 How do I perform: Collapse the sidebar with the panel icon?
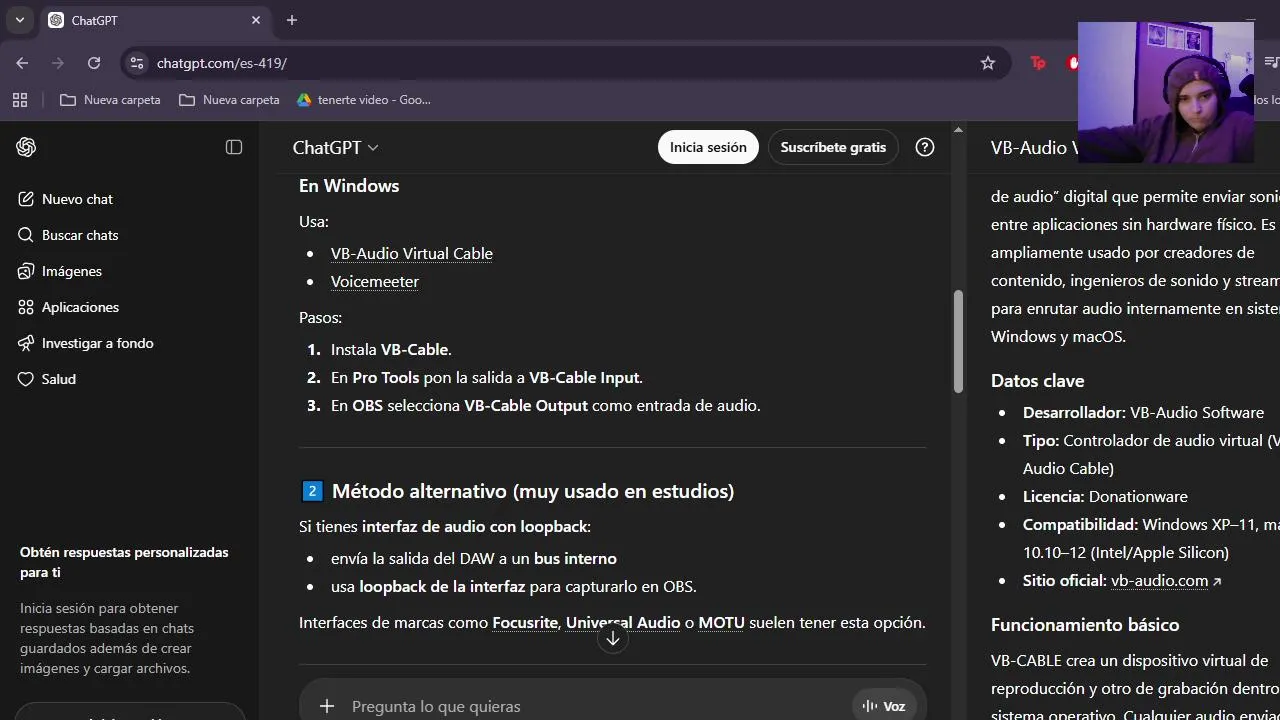coord(234,147)
